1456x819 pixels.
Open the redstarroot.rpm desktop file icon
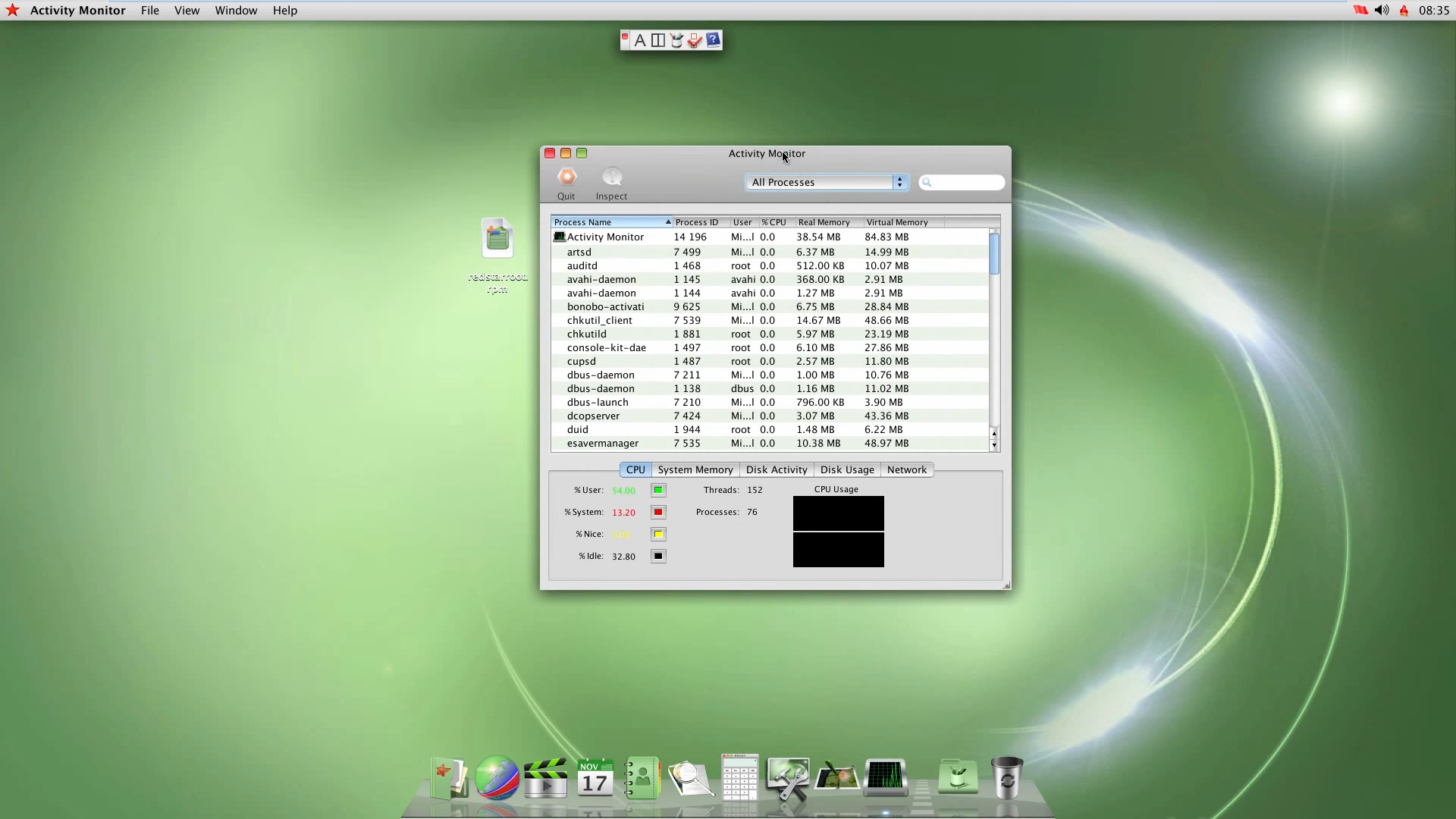(497, 239)
